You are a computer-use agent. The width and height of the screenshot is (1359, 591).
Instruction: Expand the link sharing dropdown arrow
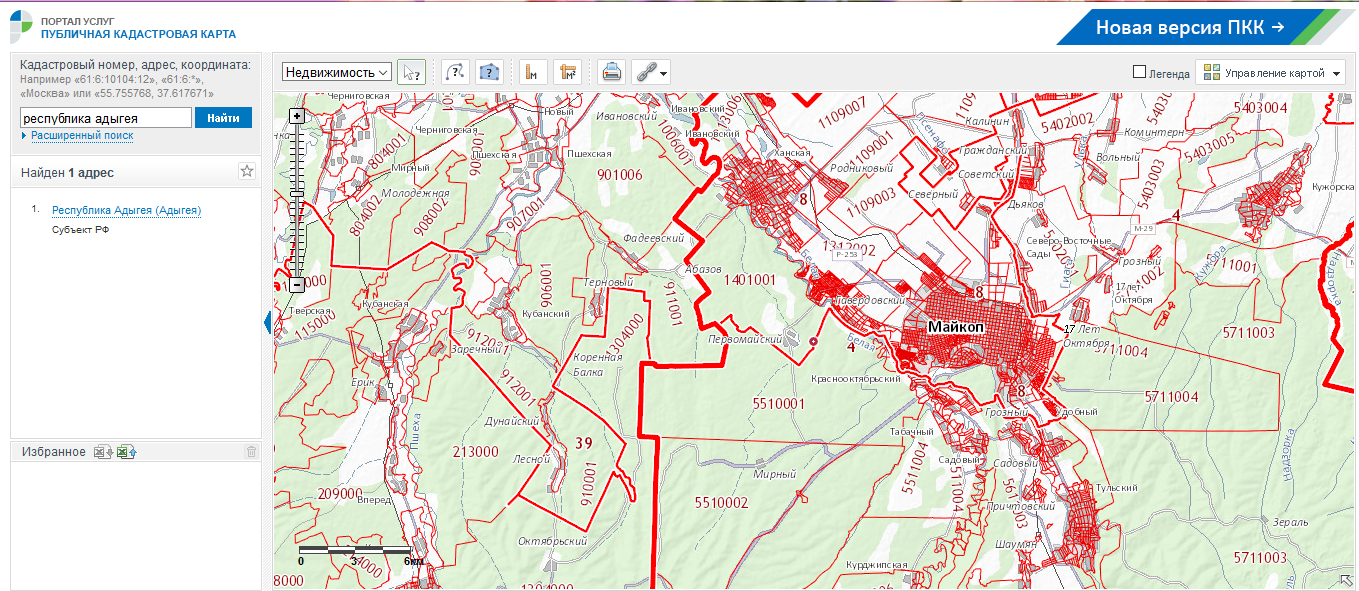pyautogui.click(x=662, y=73)
